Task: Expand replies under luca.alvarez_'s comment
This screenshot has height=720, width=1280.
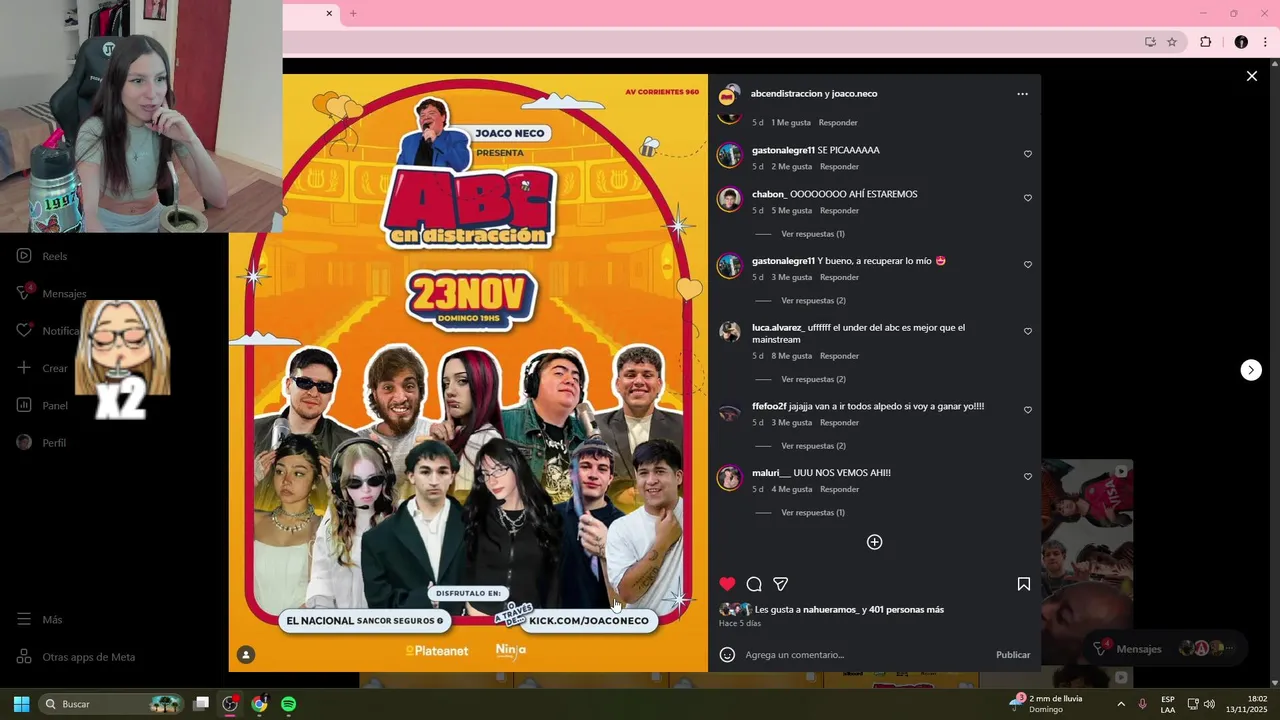Action: (813, 380)
